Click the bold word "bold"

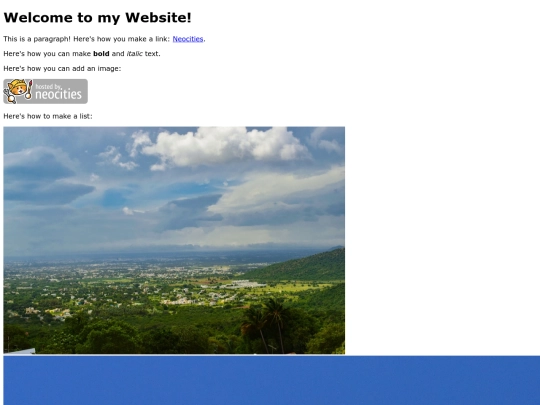(101, 54)
